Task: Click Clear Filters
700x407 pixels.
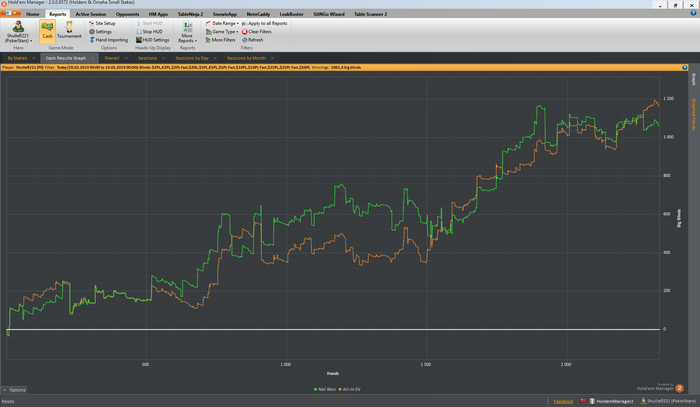Action: [257, 32]
